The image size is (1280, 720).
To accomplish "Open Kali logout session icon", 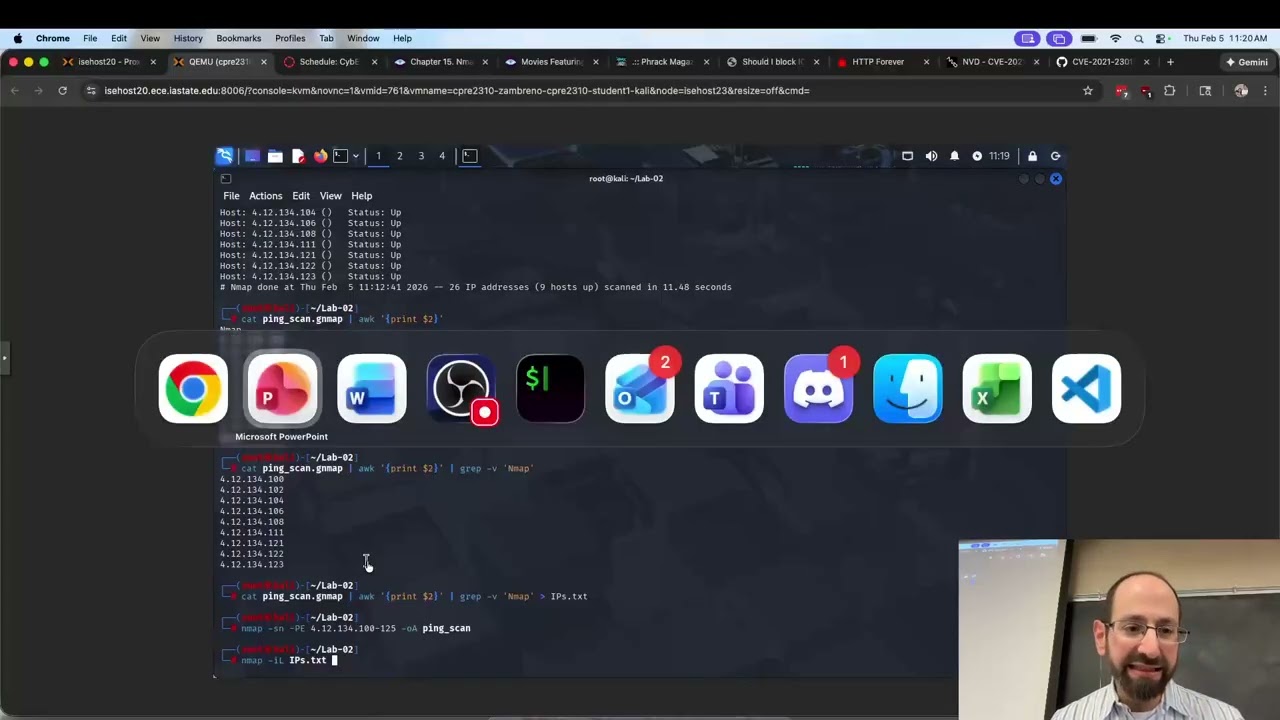I will [1055, 156].
